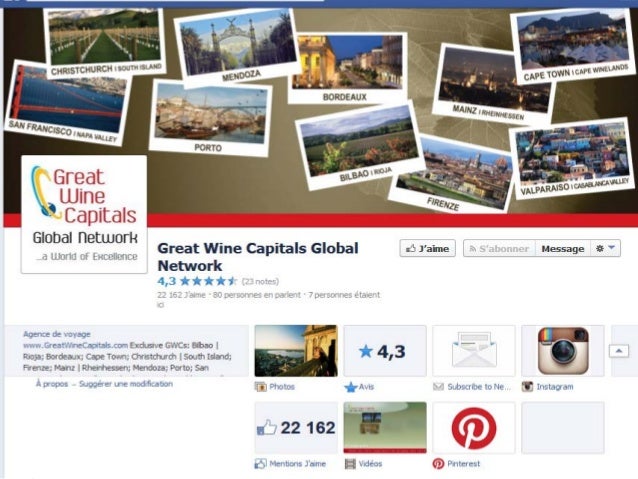Screen dimensions: 638x479
Task: Toggle the S'abonner follow button
Action: point(499,248)
